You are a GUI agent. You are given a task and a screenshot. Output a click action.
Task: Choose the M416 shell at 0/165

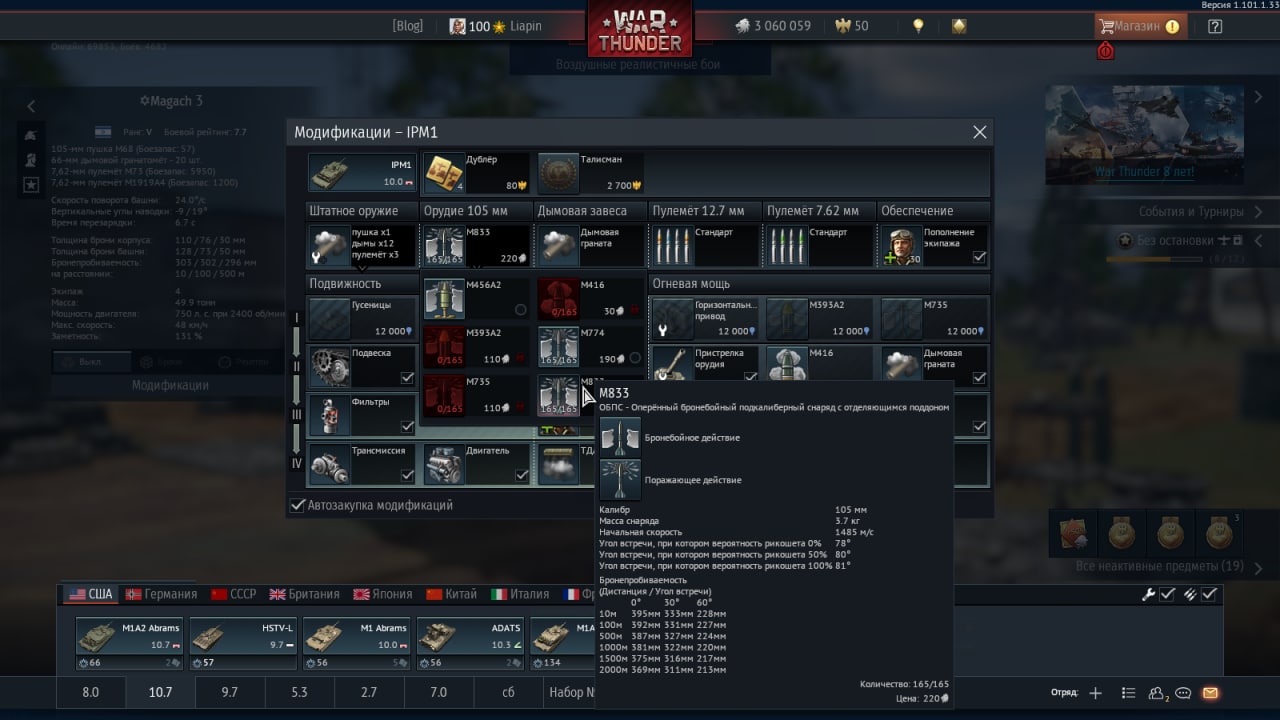tap(590, 298)
